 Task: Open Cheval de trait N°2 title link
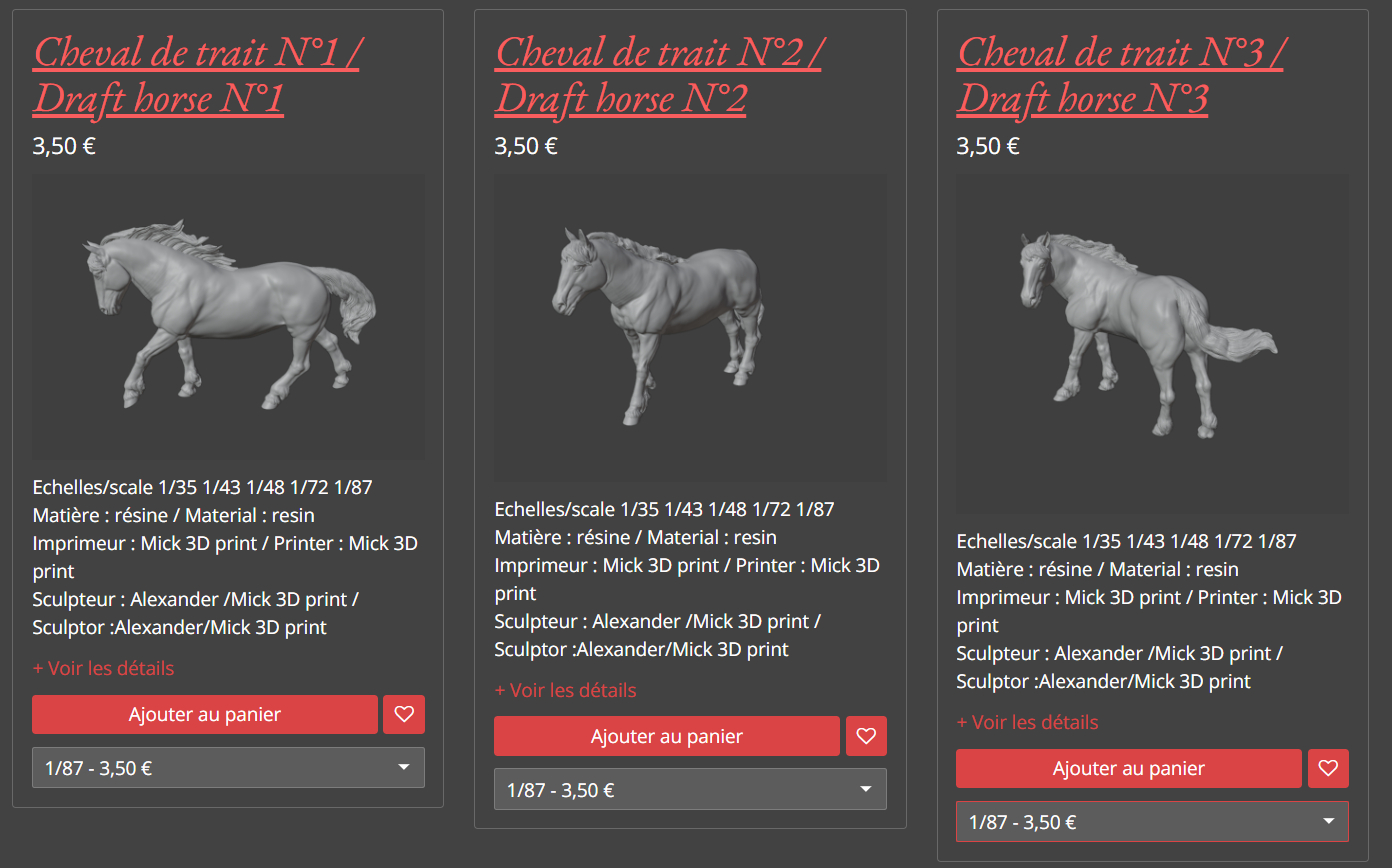(658, 75)
